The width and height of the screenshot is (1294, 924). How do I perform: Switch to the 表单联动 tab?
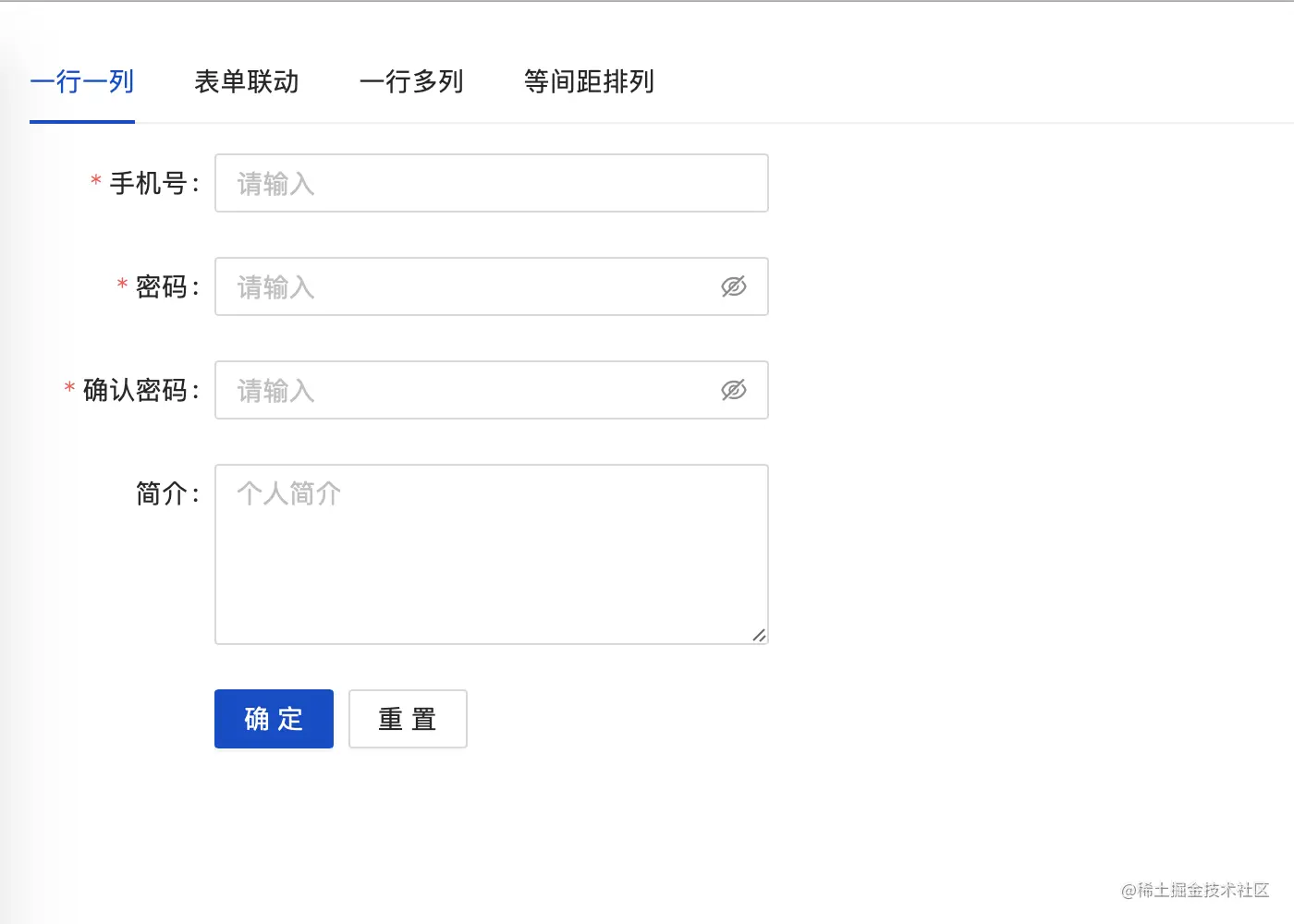tap(246, 82)
